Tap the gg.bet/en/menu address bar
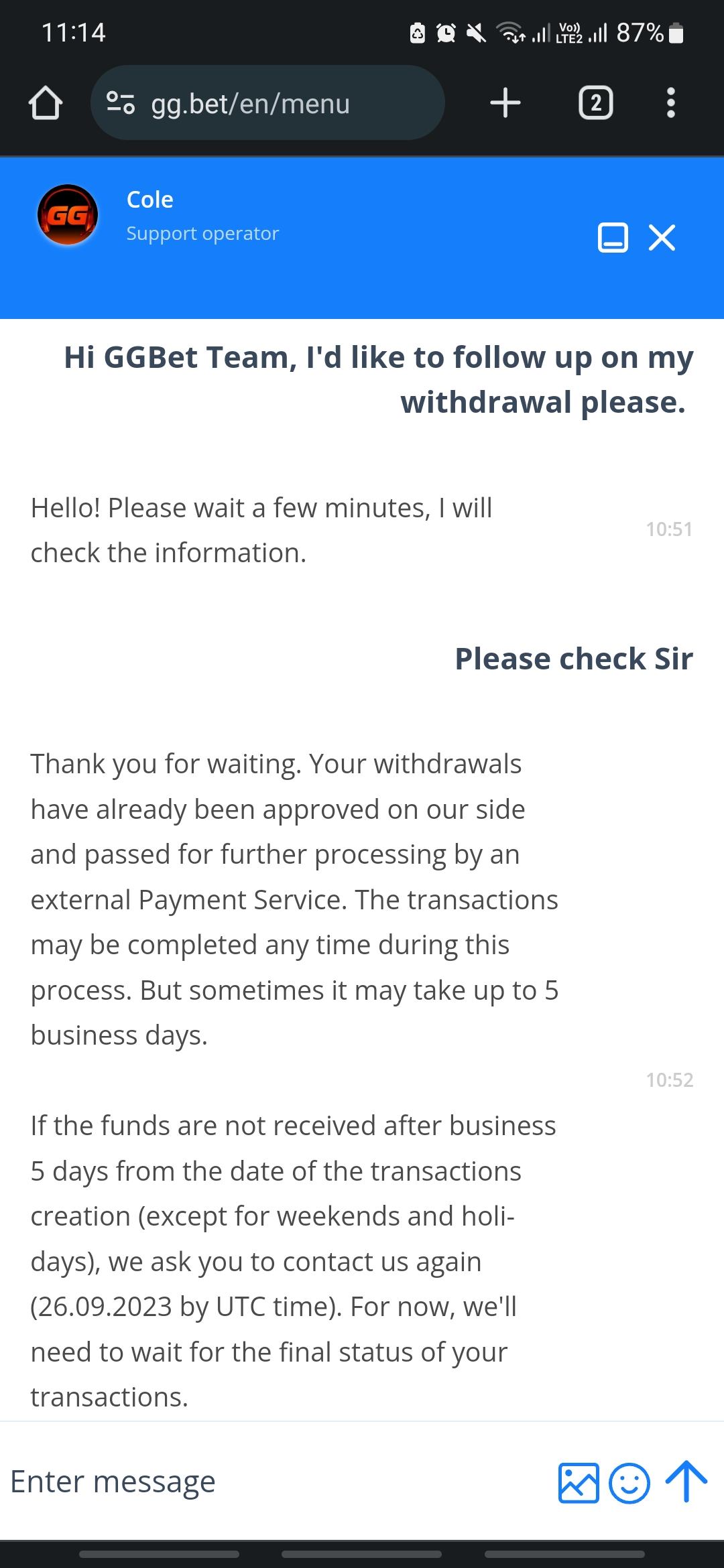The width and height of the screenshot is (724, 1568). (268, 103)
